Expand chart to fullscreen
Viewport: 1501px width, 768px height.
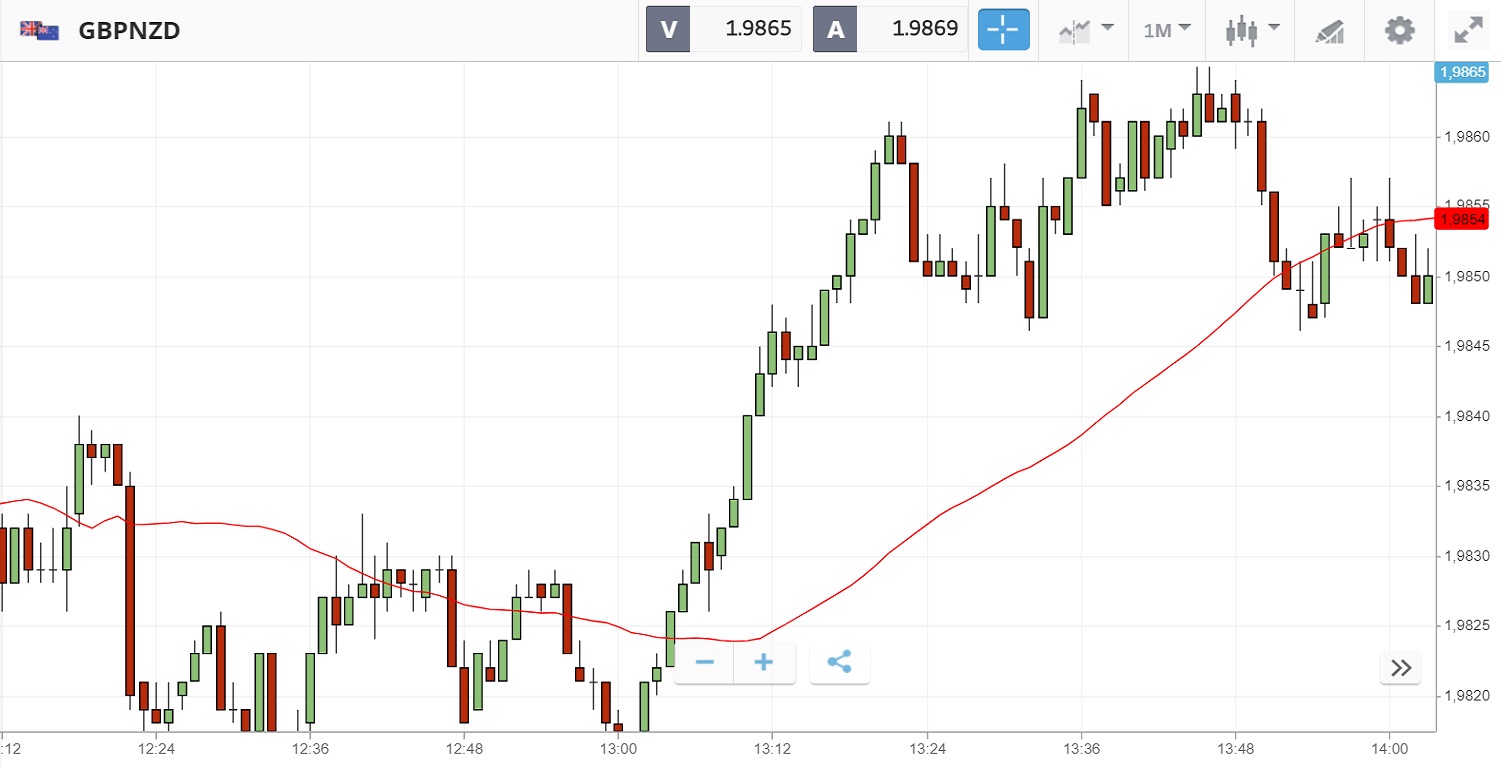click(x=1467, y=30)
